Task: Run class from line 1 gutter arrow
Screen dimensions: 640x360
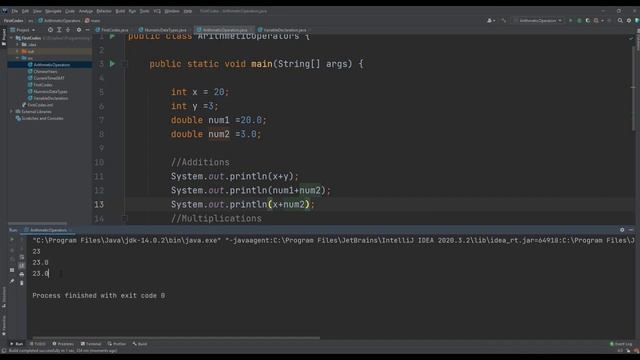Action: [x=112, y=36]
